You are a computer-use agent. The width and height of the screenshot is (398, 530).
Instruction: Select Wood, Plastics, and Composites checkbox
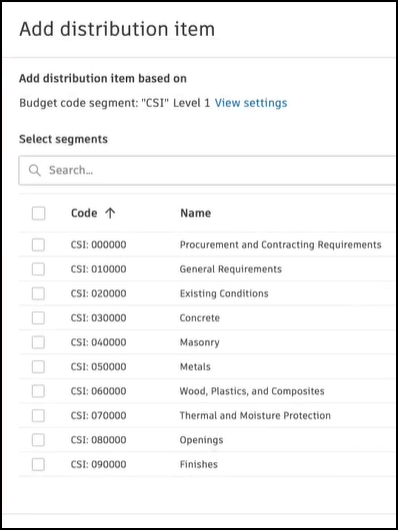tap(38, 391)
